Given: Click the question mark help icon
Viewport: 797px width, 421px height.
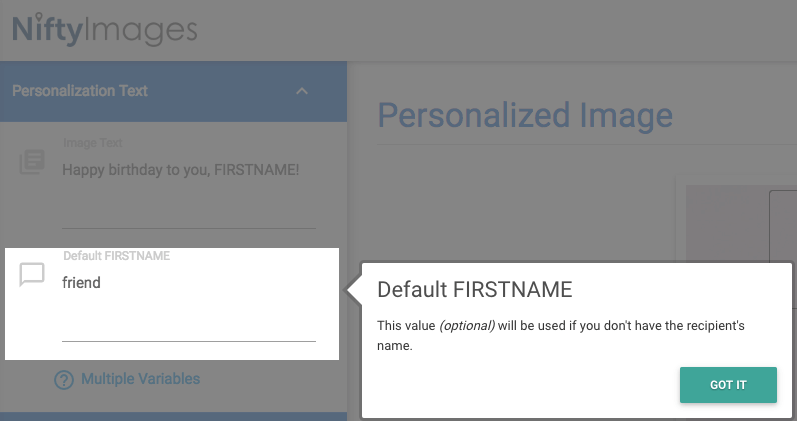Looking at the screenshot, I should tap(64, 380).
